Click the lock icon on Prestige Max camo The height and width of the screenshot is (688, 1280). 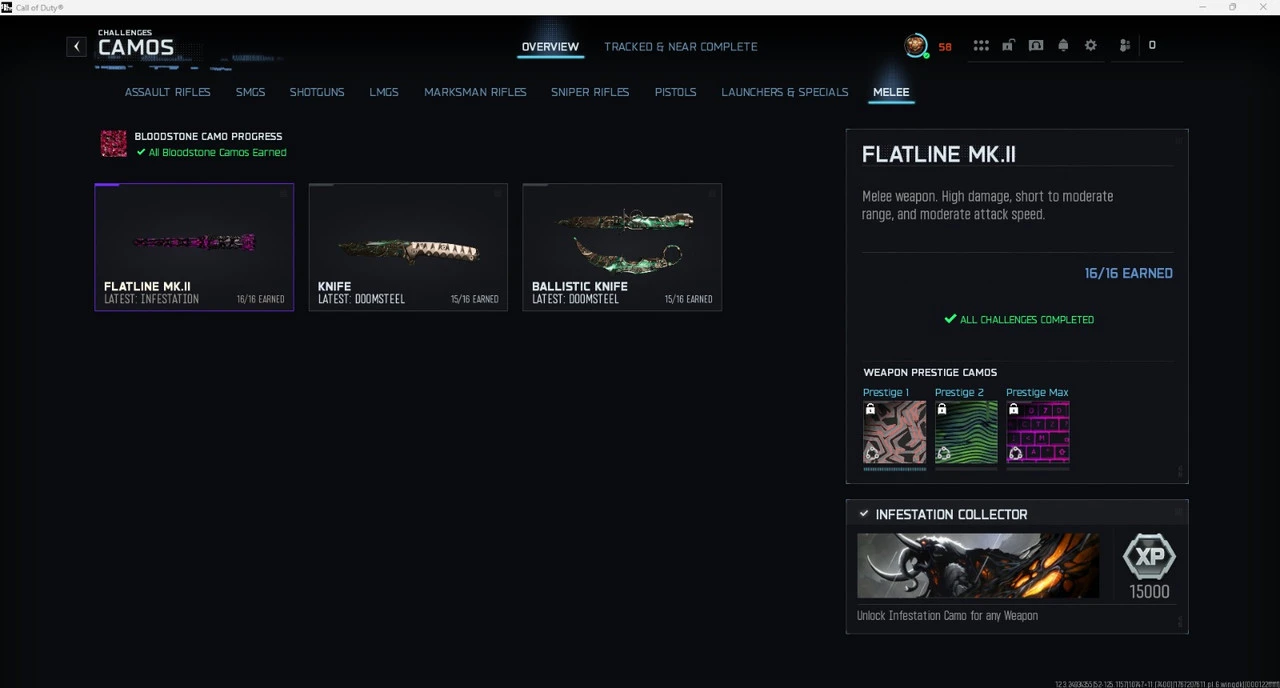click(1013, 409)
